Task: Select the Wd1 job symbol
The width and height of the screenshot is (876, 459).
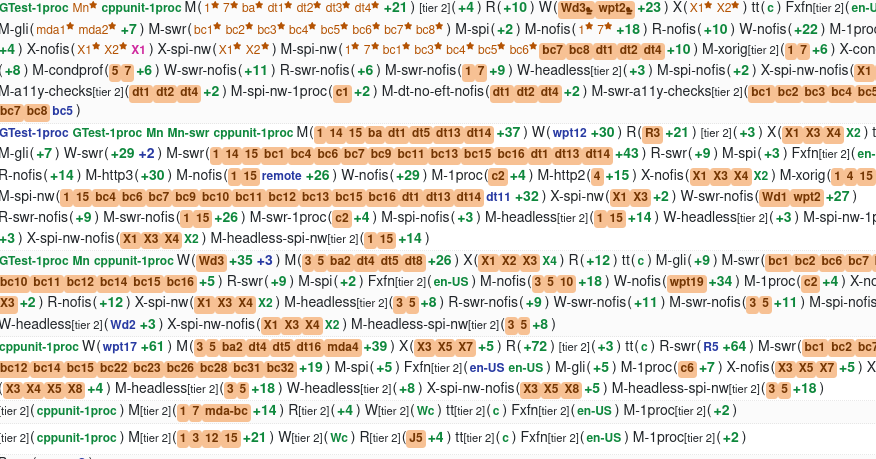Action: click(x=774, y=197)
